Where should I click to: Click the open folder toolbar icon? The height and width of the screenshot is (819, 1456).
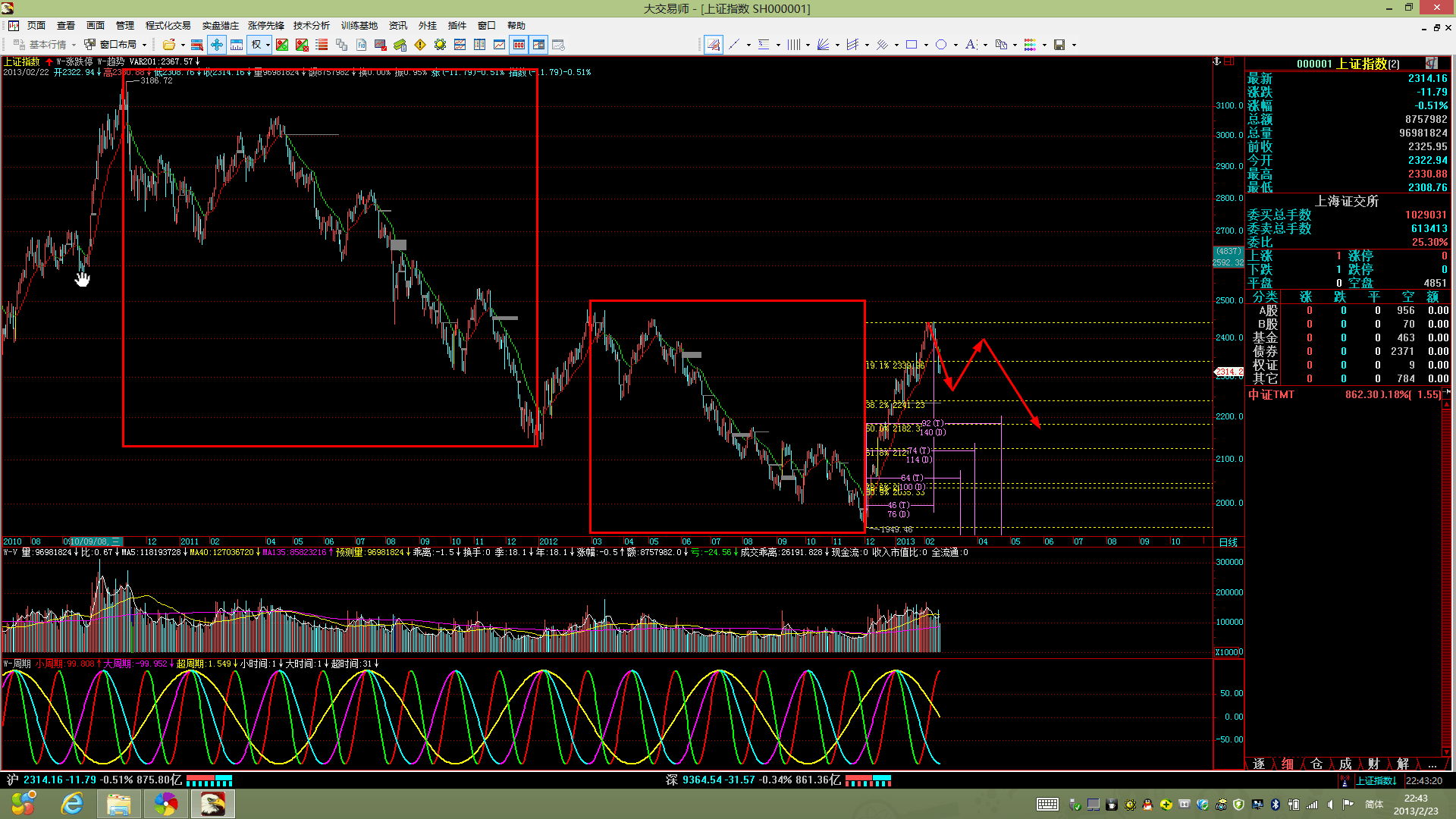(x=169, y=45)
